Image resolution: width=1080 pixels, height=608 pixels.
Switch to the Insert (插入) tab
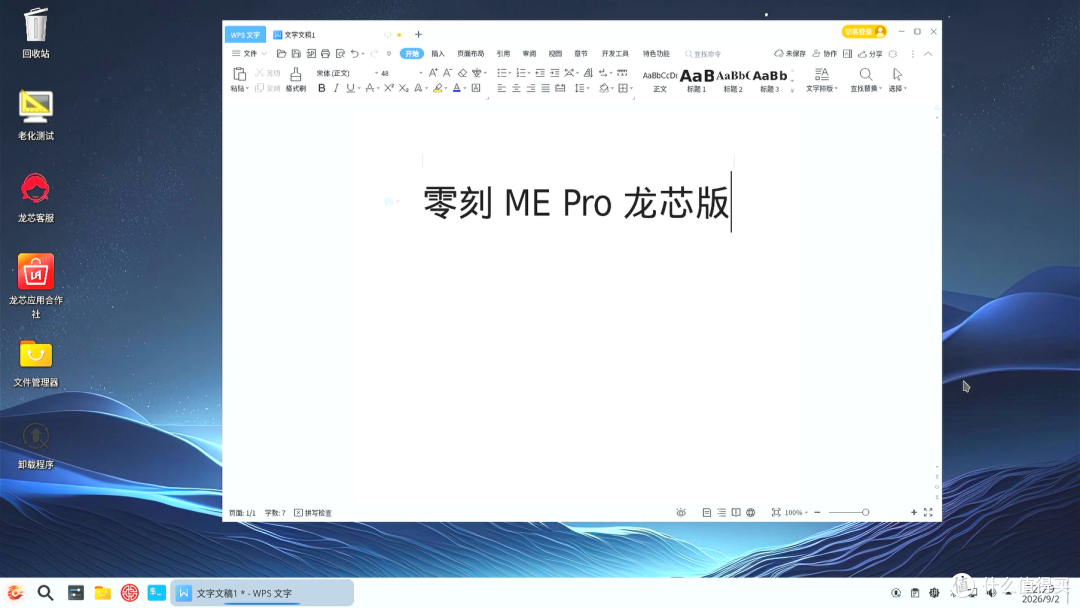[438, 54]
